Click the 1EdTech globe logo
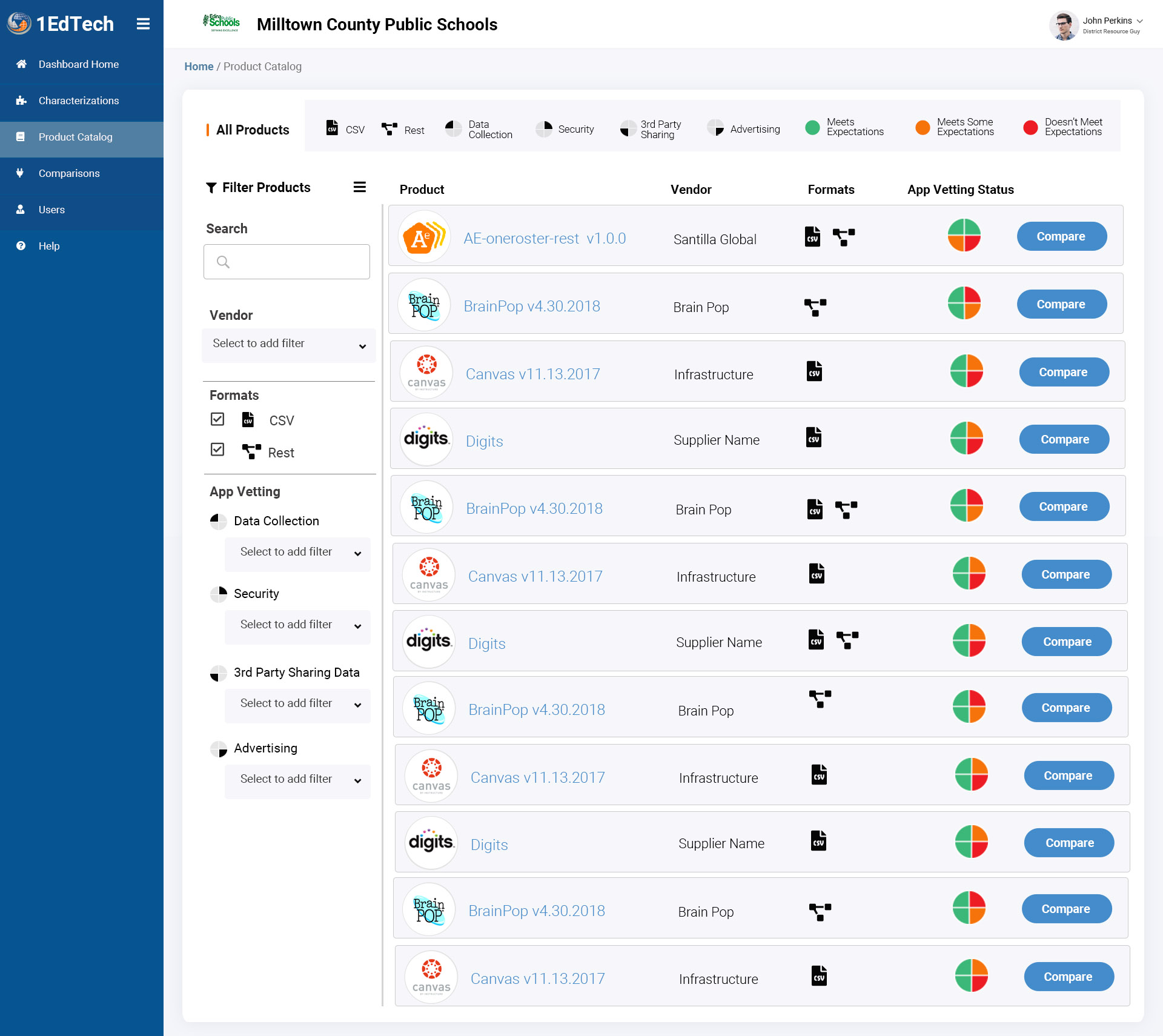Screen dimensions: 1163x1036 pyautogui.click(x=19, y=24)
